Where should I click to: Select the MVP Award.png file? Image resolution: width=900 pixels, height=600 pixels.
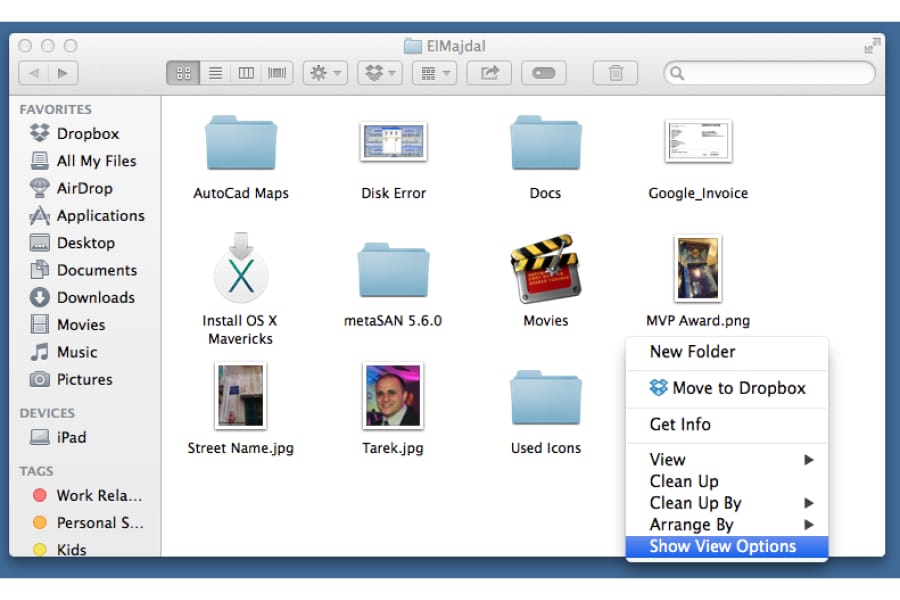[x=698, y=280]
